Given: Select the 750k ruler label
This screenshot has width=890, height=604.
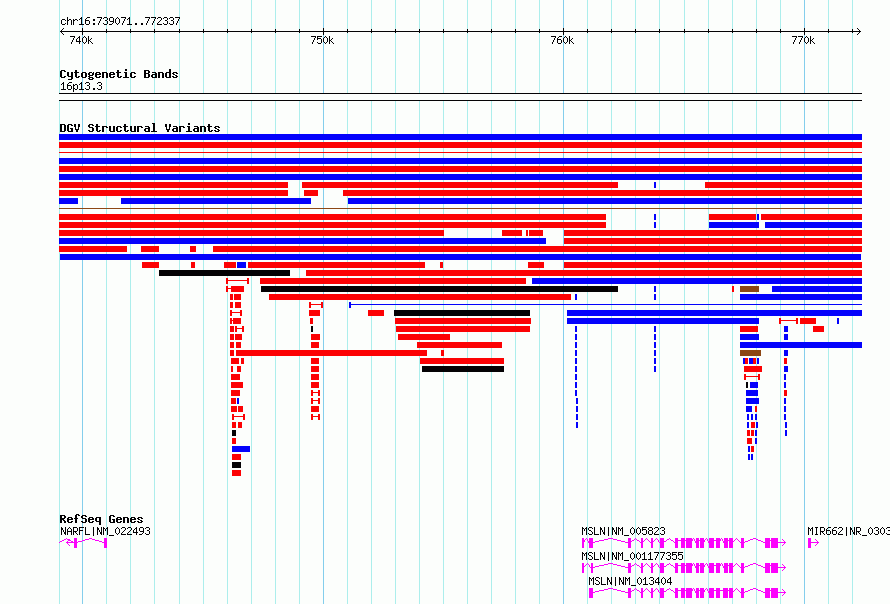Looking at the screenshot, I should click(322, 40).
